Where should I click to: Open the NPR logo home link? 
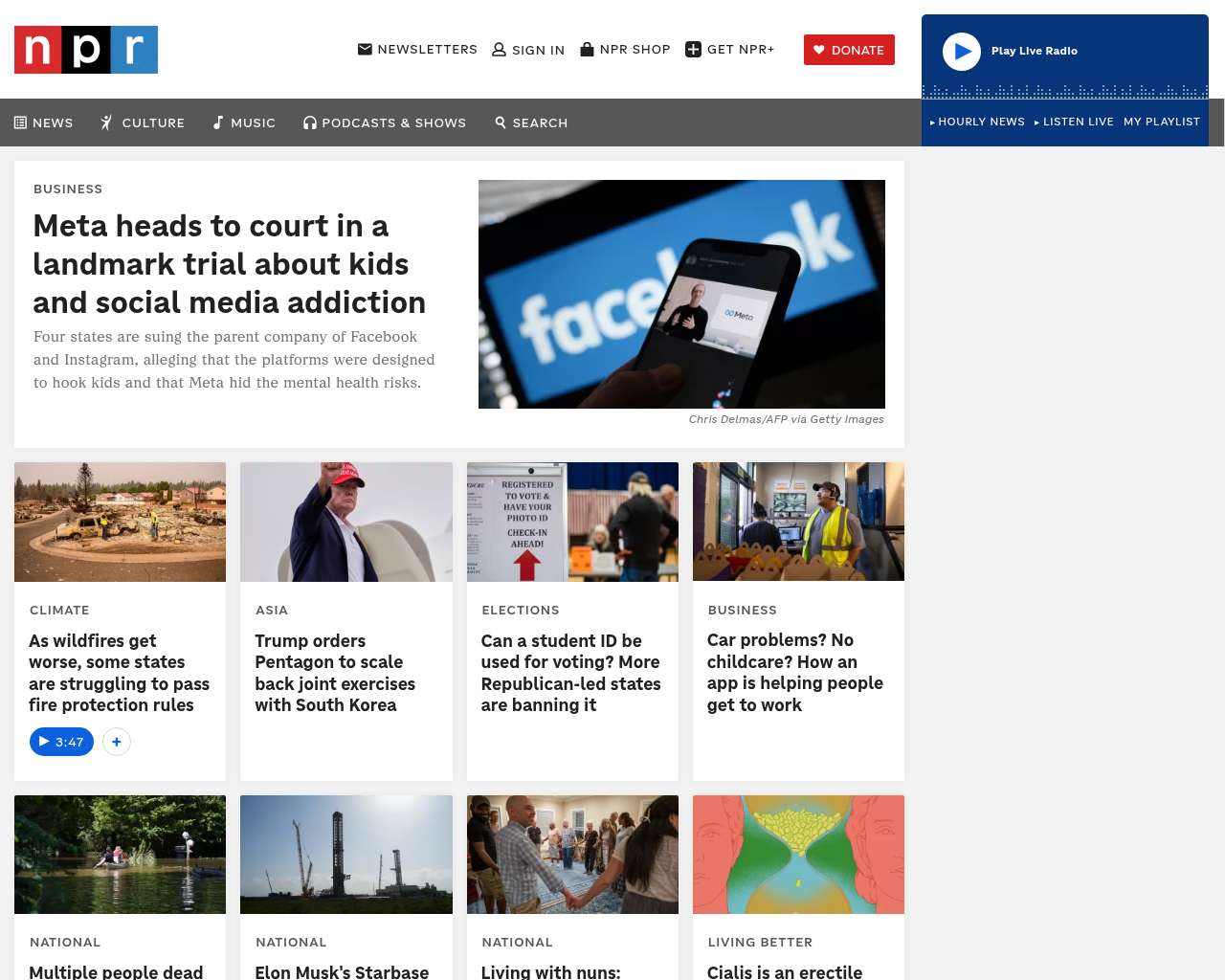click(86, 50)
